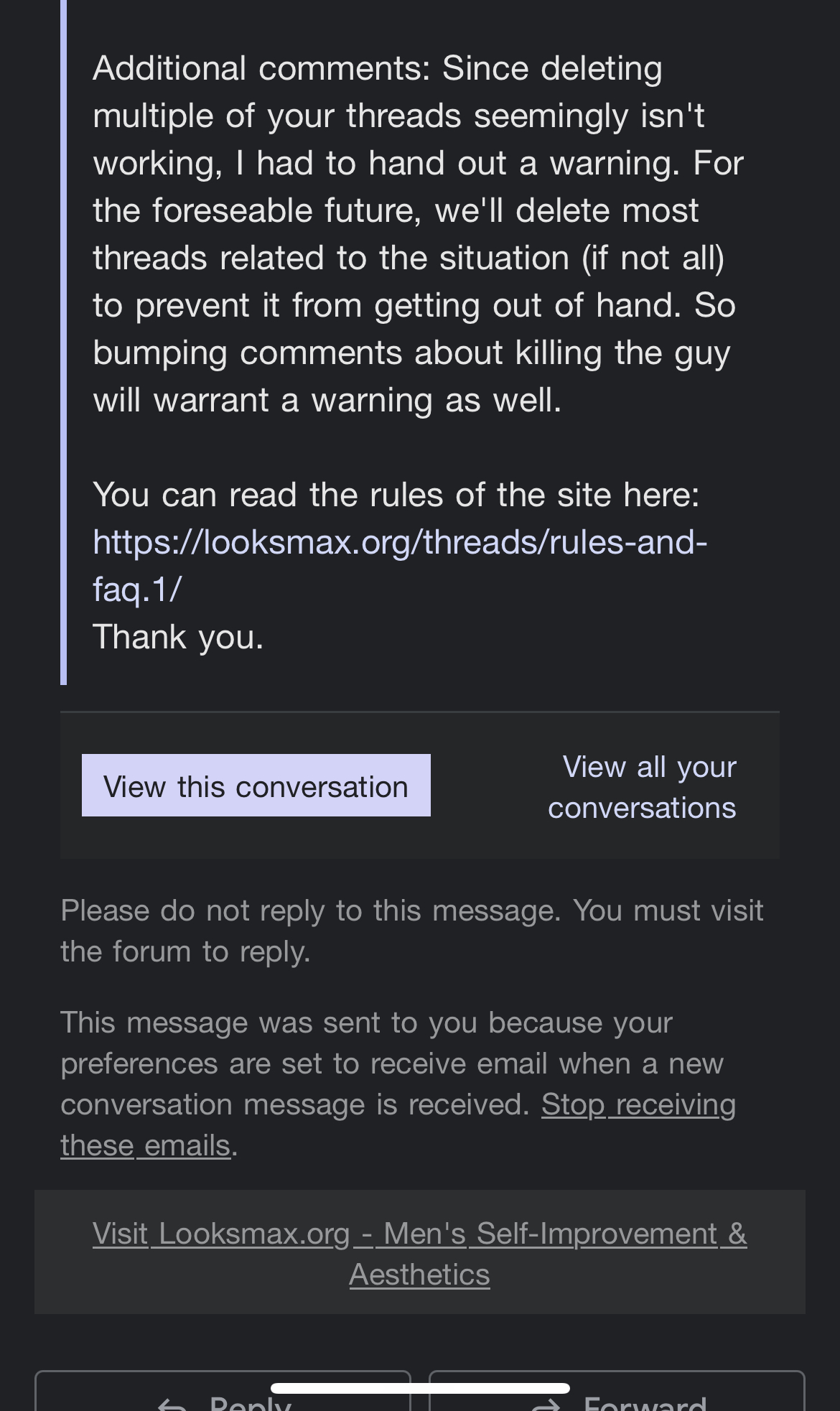Open View all your conversations link
The height and width of the screenshot is (1411, 840).
tap(642, 787)
